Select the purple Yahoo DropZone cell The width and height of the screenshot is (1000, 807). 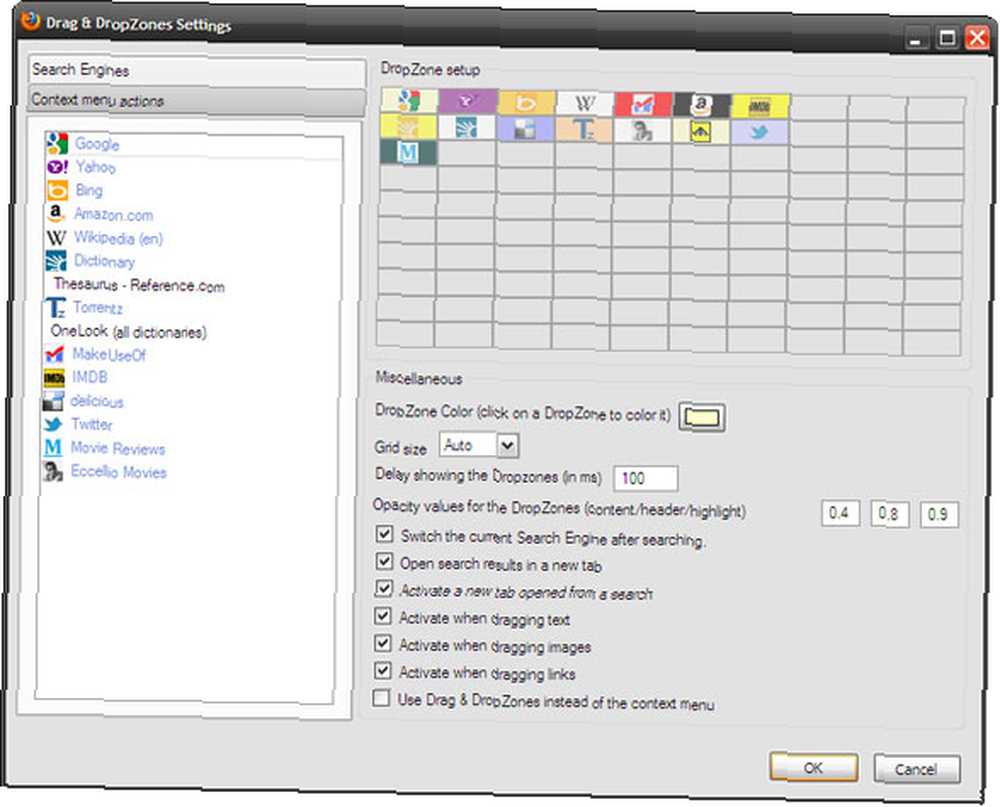pyautogui.click(x=467, y=101)
